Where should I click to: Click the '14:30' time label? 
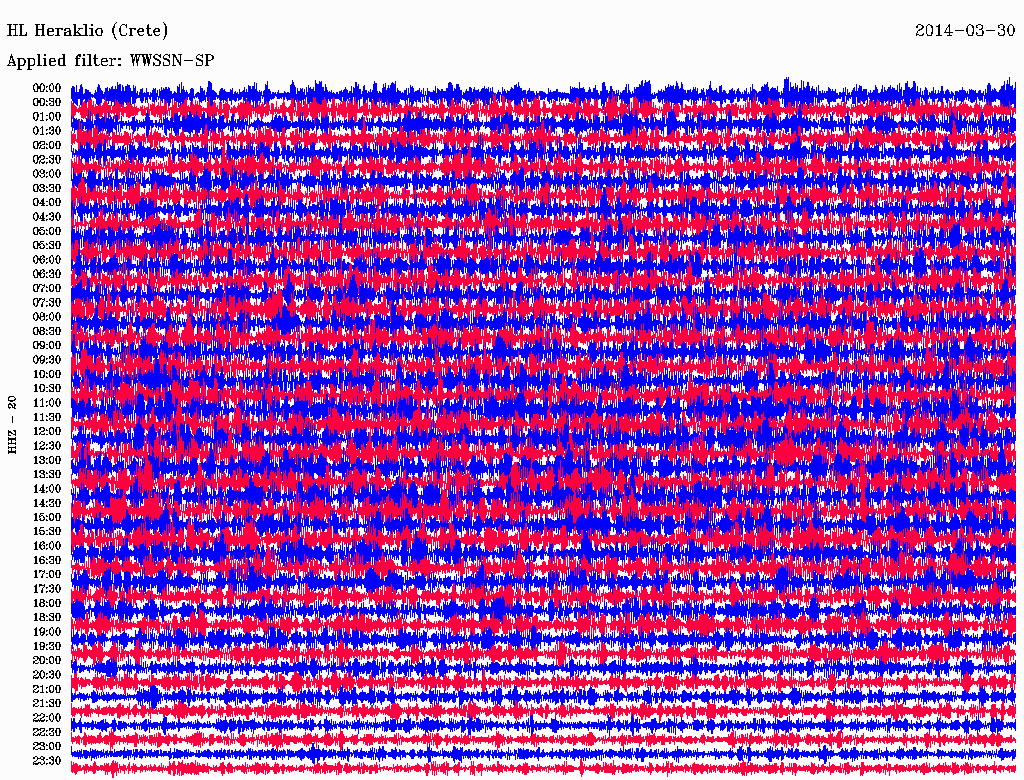point(47,503)
